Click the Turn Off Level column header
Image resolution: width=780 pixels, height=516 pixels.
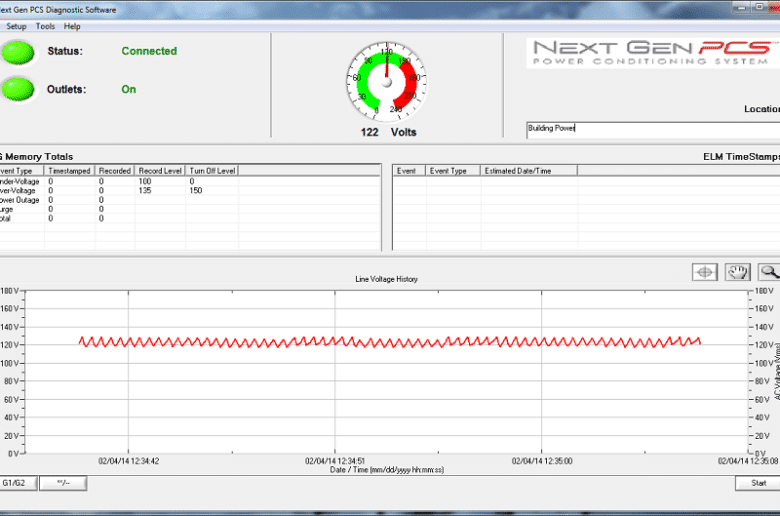[x=212, y=171]
